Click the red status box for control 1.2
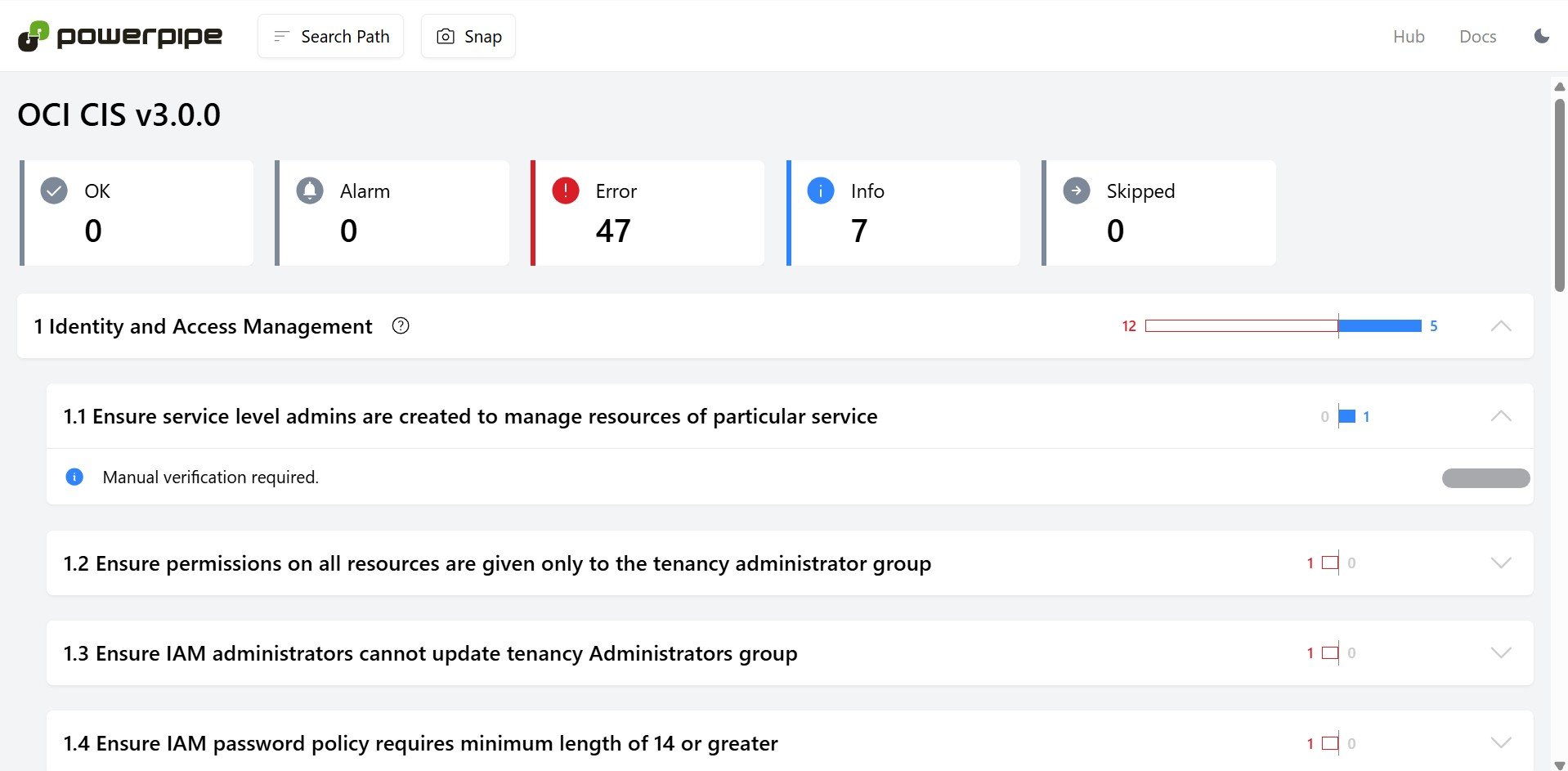1568x771 pixels. pyautogui.click(x=1330, y=563)
